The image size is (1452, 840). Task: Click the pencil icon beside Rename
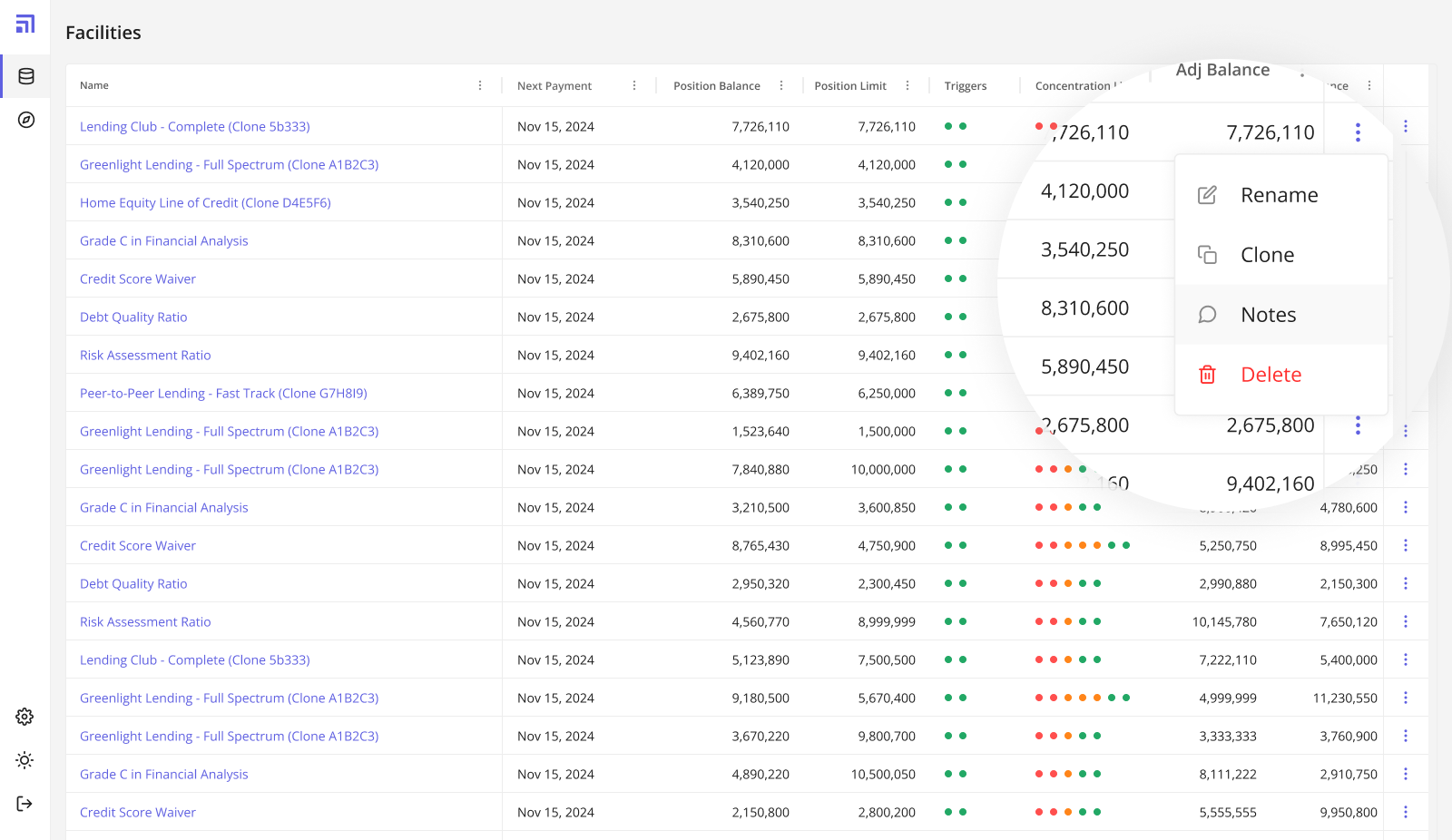[x=1207, y=195]
